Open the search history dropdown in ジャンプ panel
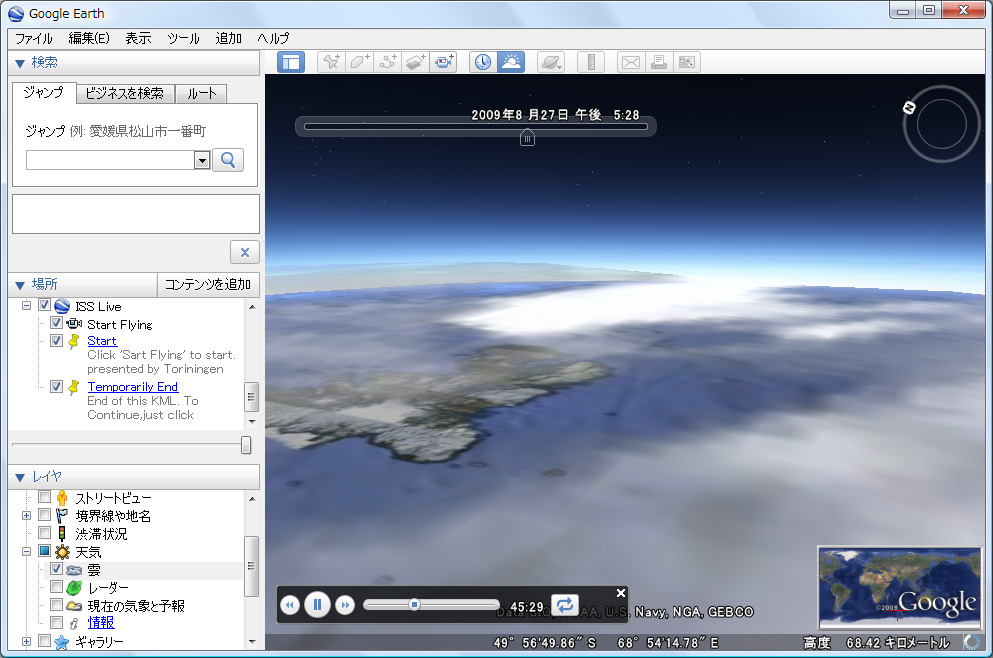993x658 pixels. [x=200, y=160]
